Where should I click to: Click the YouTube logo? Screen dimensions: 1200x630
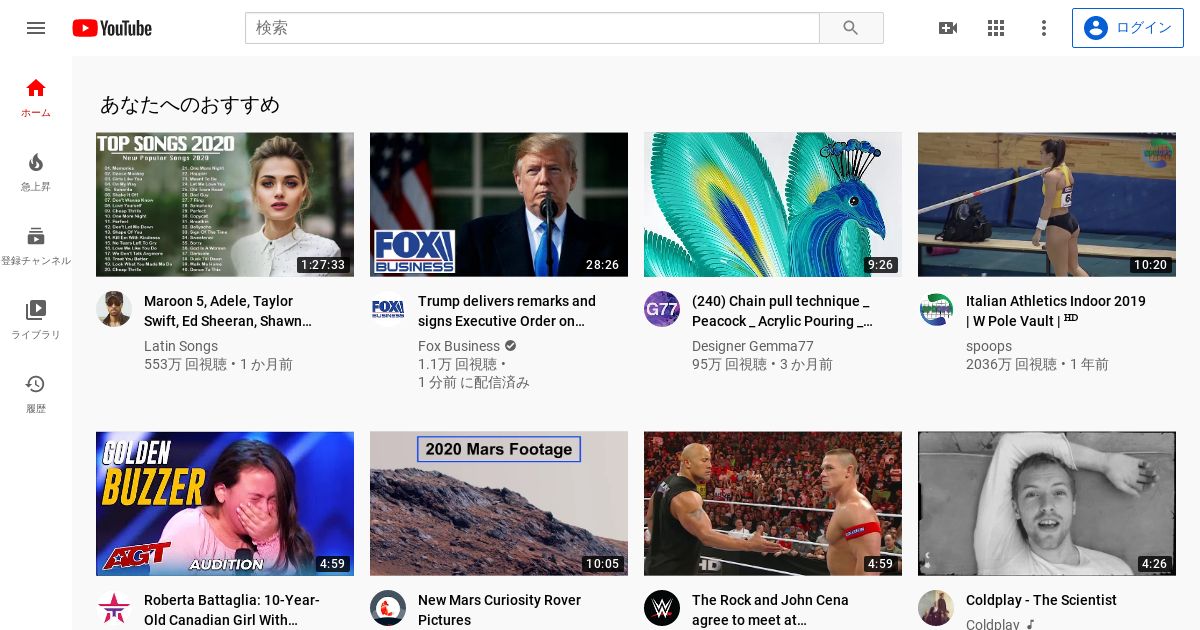coord(112,28)
